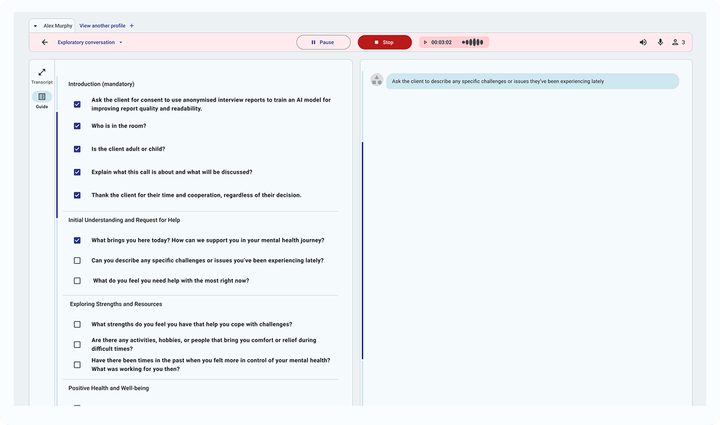Expand the Exploratory conversation dropdown
The image size is (720, 425).
click(x=121, y=42)
